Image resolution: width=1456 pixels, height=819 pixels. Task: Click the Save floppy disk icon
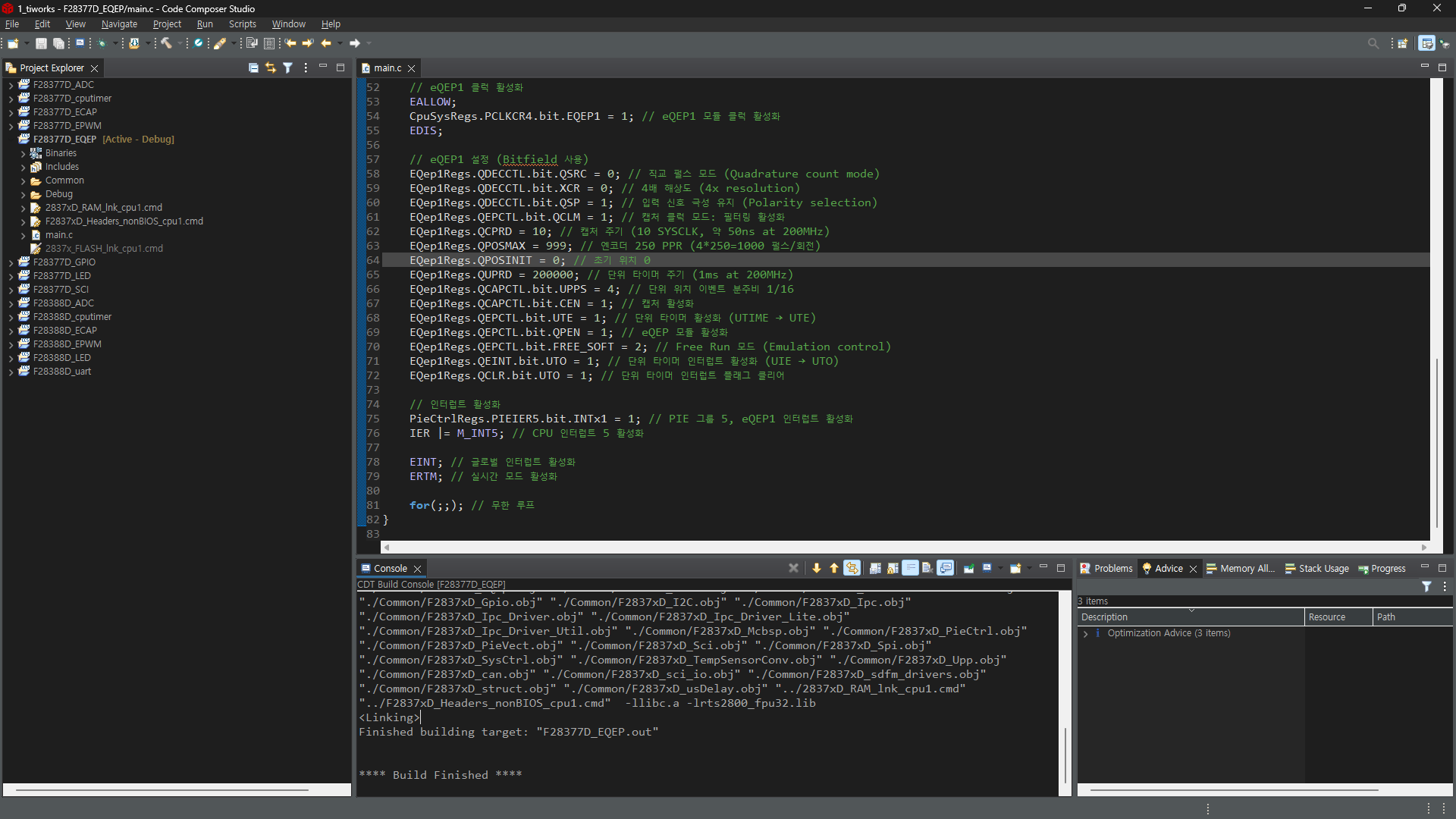click(41, 43)
